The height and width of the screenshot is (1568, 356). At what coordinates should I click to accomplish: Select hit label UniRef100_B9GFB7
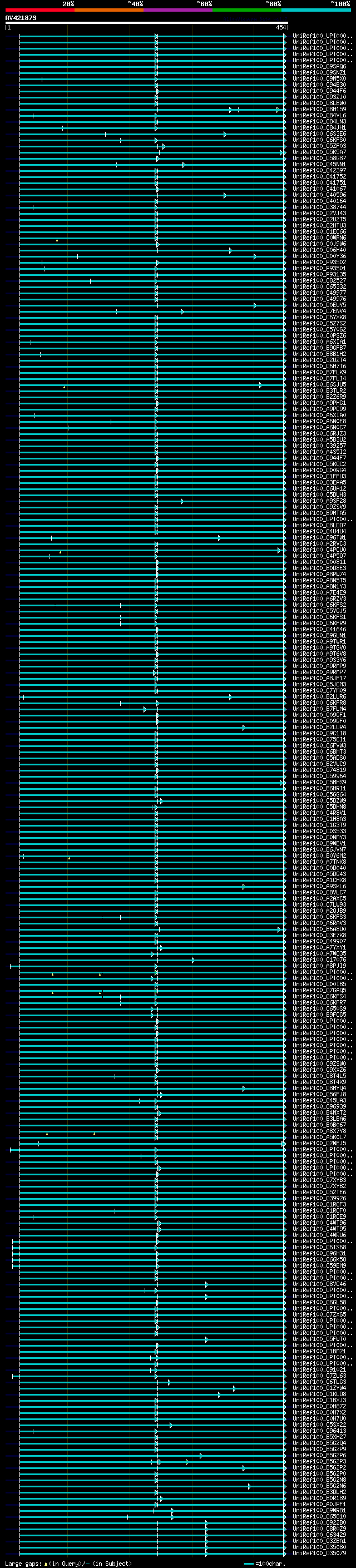319,348
